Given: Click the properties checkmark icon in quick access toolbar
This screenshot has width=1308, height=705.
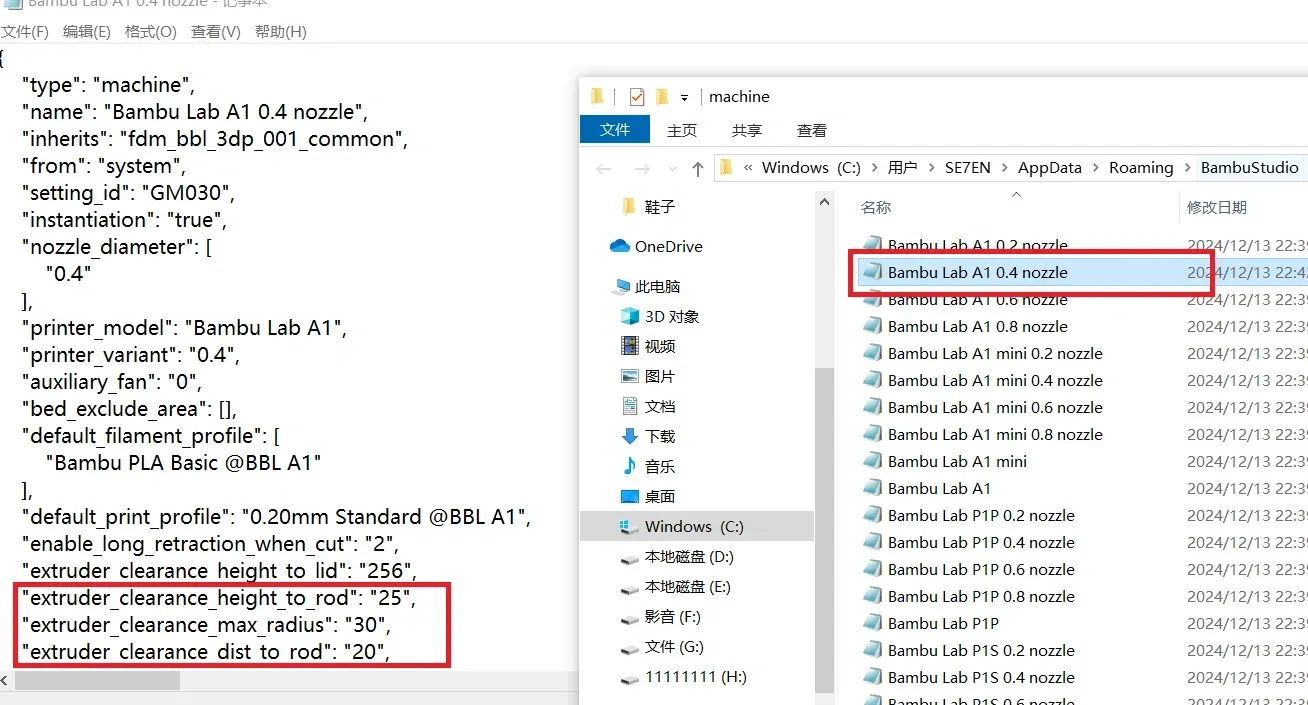Looking at the screenshot, I should coord(637,97).
